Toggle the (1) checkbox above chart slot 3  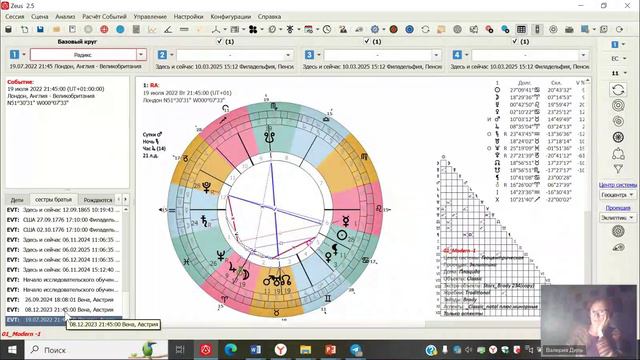pyautogui.click(x=367, y=41)
